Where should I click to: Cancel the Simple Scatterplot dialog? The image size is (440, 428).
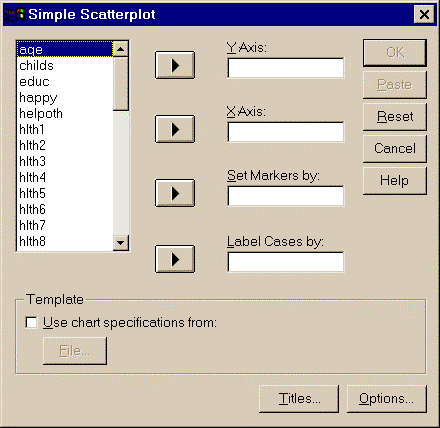[395, 148]
